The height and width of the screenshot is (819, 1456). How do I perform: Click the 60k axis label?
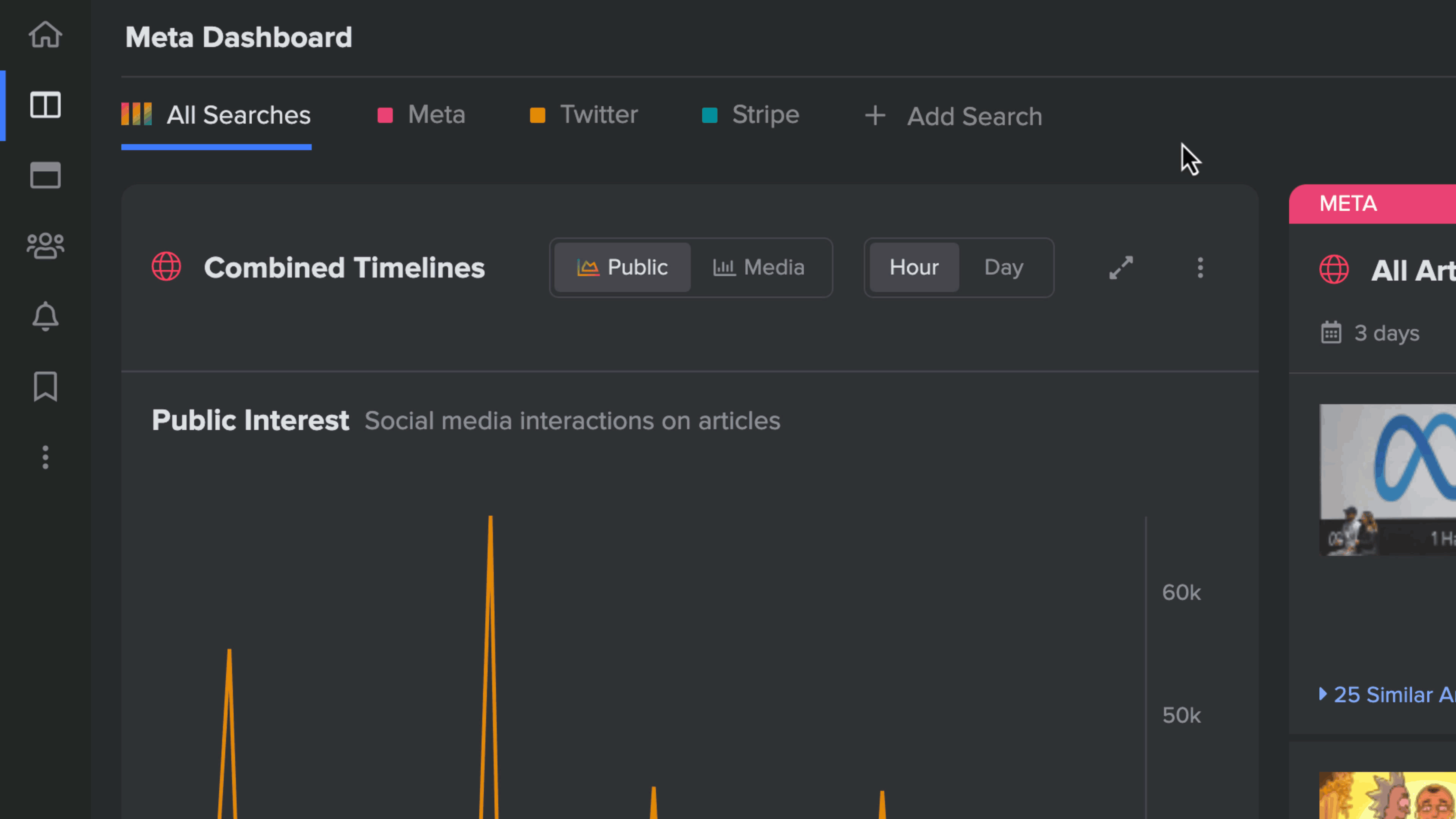(1181, 593)
